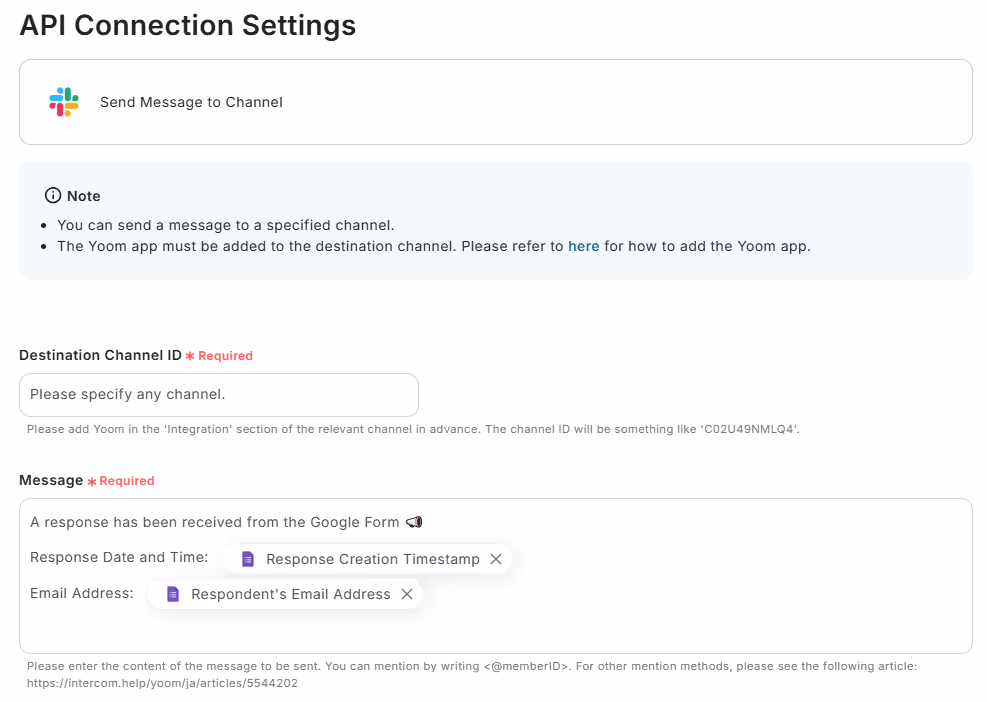
Task: Remove the Respondent's Email Address chip
Action: [x=407, y=594]
